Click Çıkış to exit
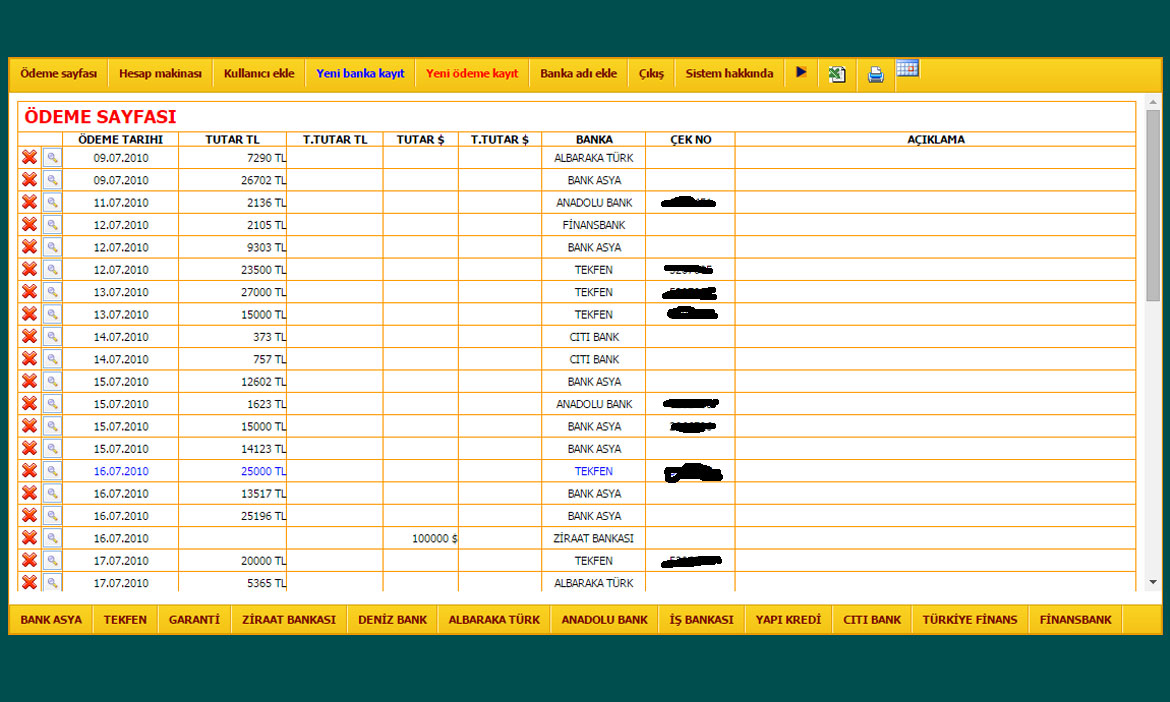Screen dimensions: 1170x702 coord(651,73)
